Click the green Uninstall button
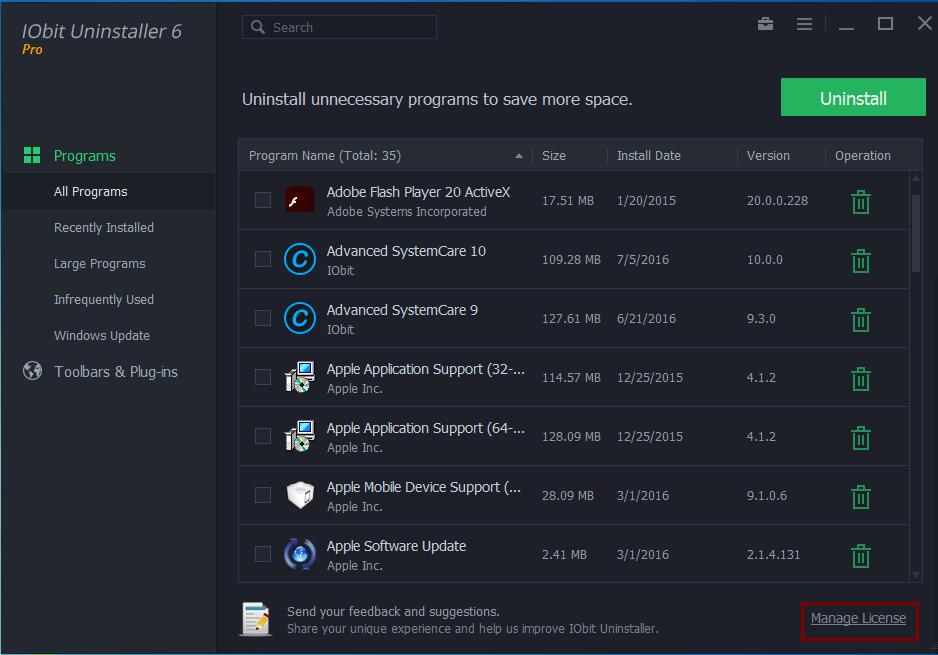Image resolution: width=938 pixels, height=655 pixels. click(853, 97)
